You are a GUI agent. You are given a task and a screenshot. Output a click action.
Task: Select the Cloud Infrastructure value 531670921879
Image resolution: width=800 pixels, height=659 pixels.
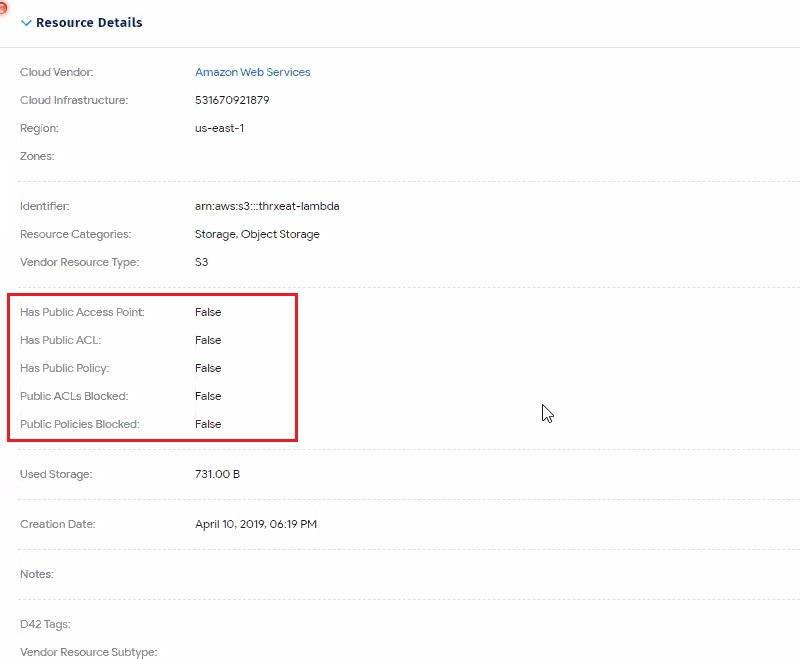pos(232,100)
